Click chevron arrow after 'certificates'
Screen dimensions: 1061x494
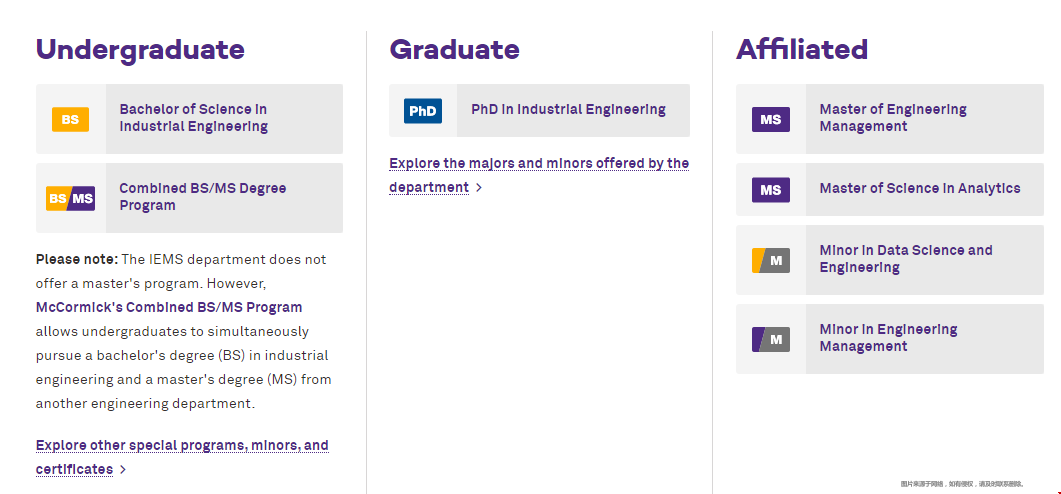tap(122, 470)
